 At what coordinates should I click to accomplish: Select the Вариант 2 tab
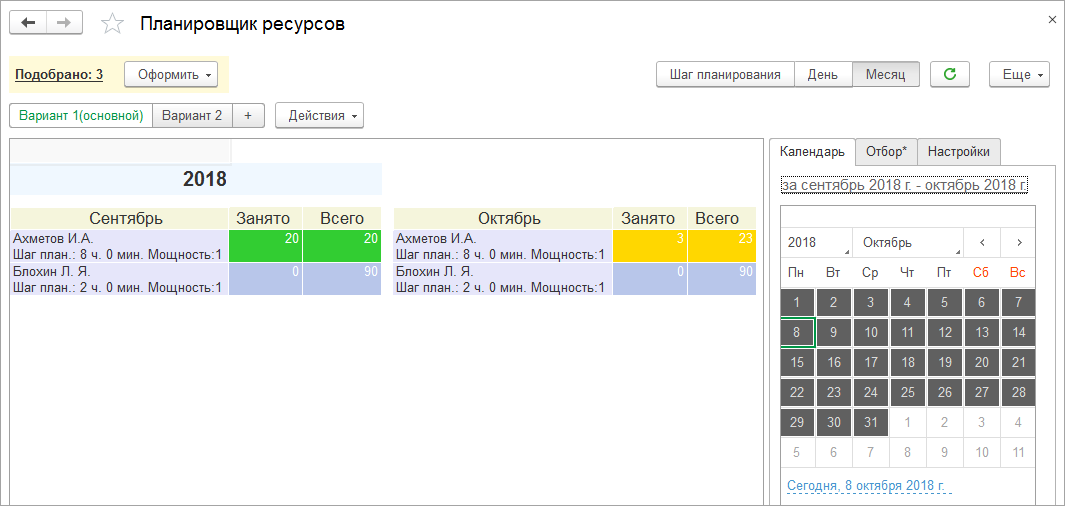point(192,115)
